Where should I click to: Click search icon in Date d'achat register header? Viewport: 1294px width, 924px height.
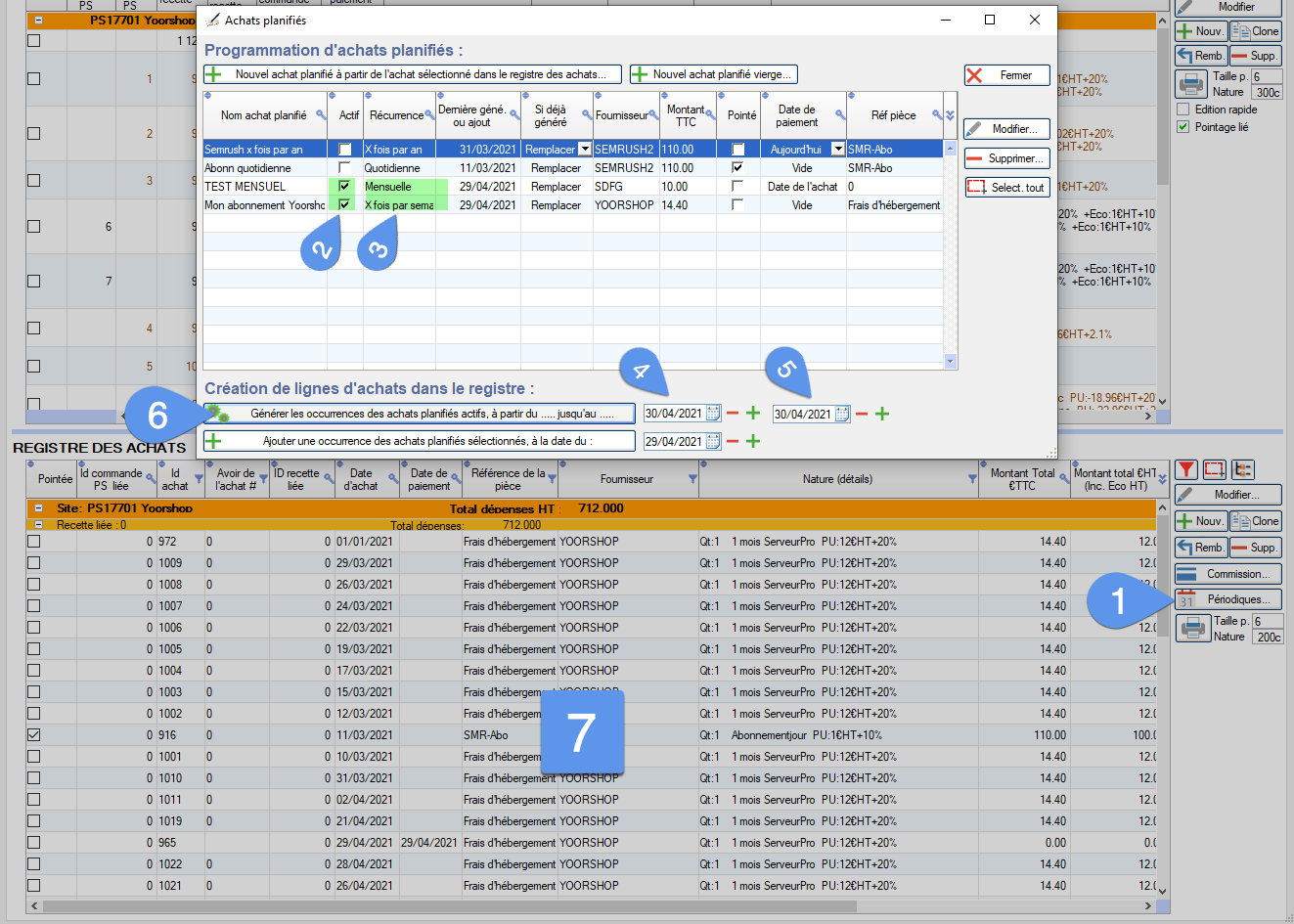click(393, 479)
